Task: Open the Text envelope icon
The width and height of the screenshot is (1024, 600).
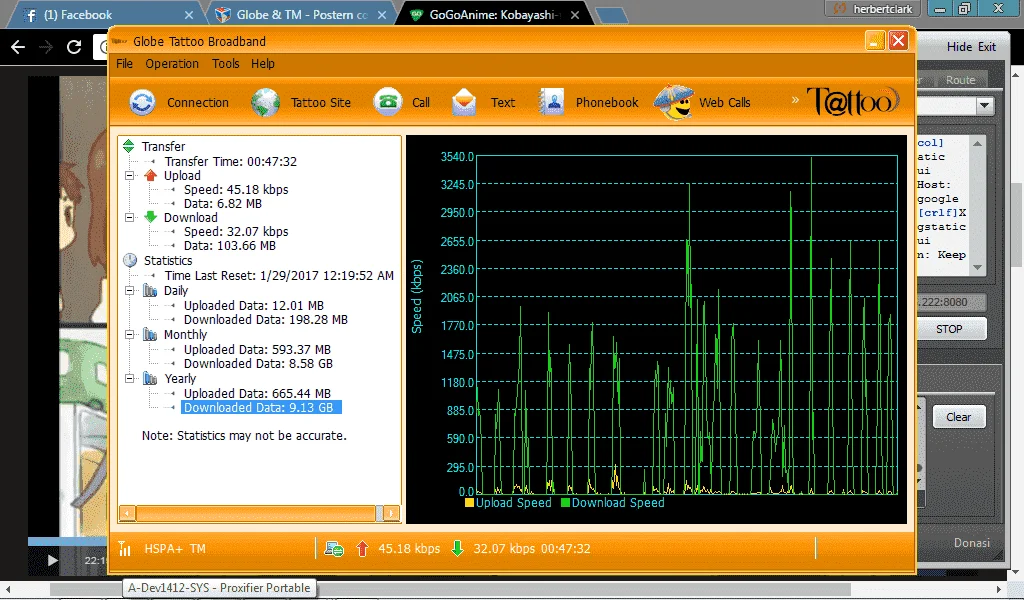Action: 464,103
